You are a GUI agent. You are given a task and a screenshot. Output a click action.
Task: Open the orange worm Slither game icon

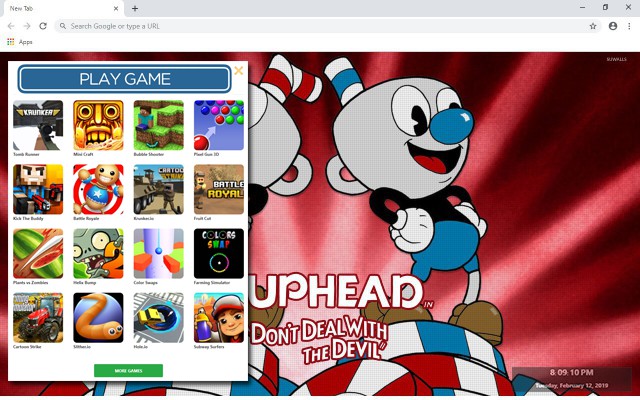coord(98,318)
